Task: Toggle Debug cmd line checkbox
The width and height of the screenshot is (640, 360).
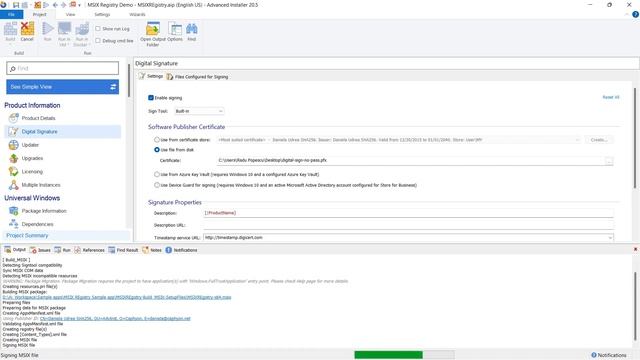Action: pyautogui.click(x=98, y=40)
